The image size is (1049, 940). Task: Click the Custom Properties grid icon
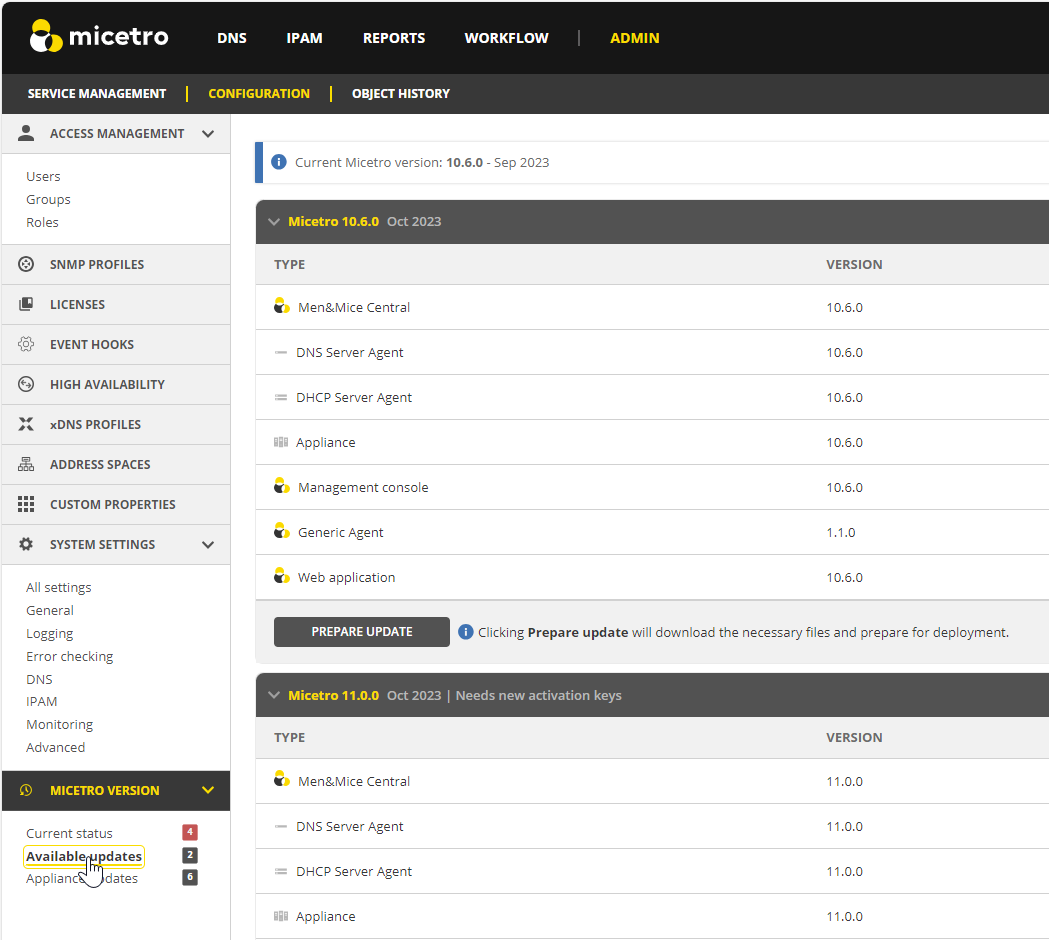pos(27,504)
